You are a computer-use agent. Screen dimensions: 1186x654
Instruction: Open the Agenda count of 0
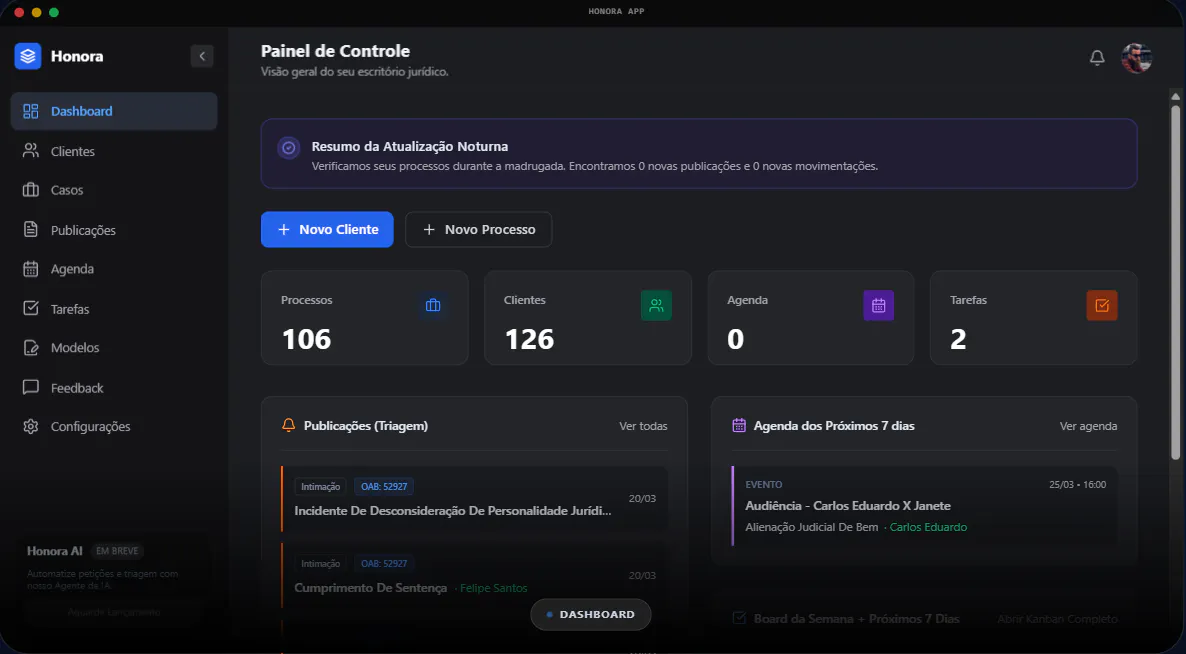pos(735,339)
